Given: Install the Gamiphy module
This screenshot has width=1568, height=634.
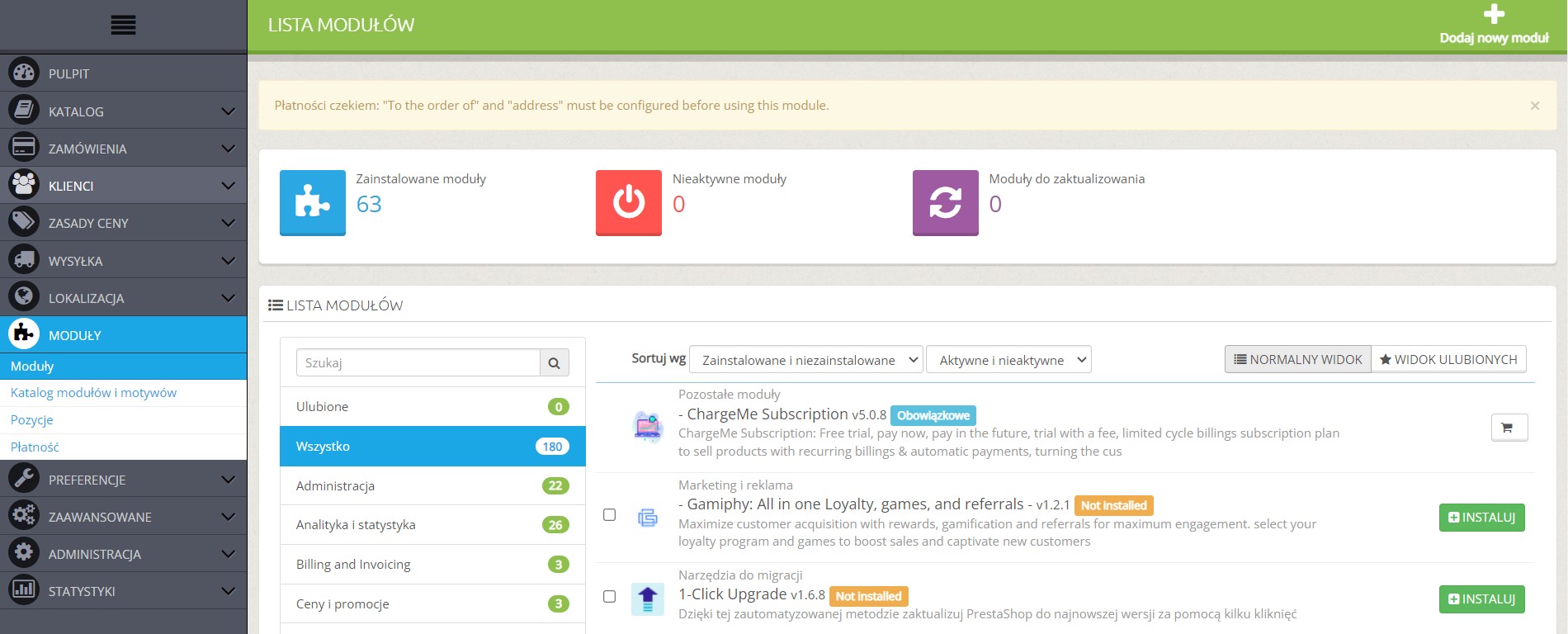Looking at the screenshot, I should tap(1482, 518).
